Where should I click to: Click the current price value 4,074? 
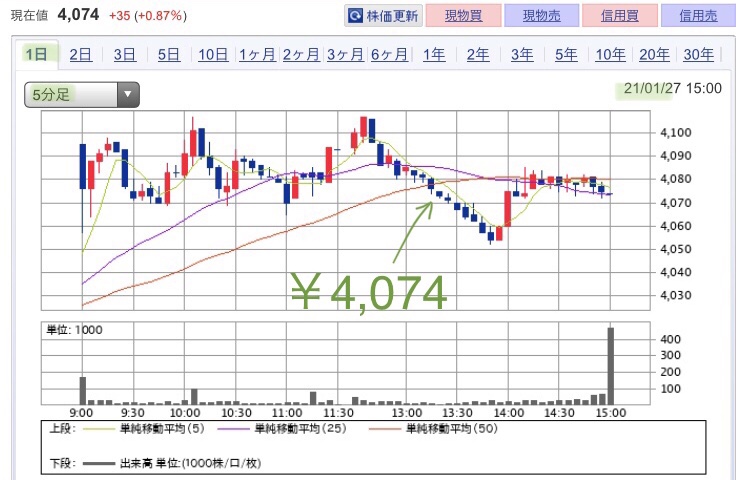click(x=78, y=15)
